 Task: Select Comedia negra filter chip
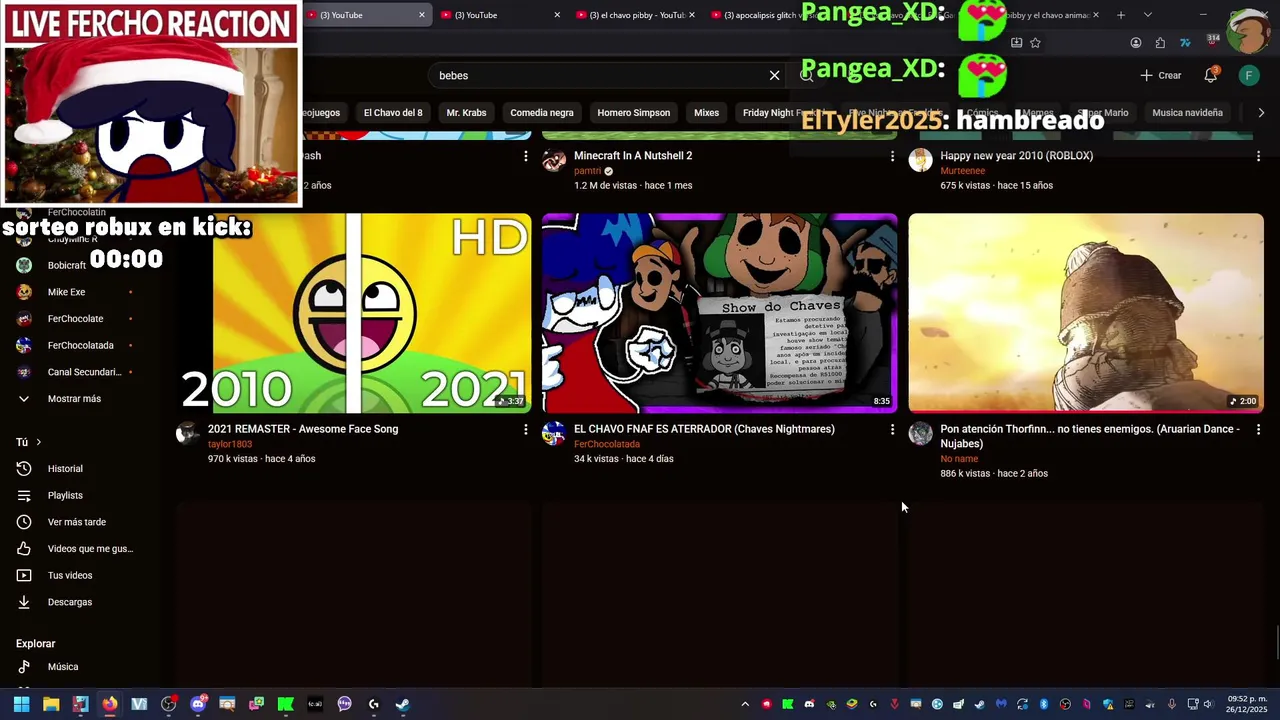542,113
